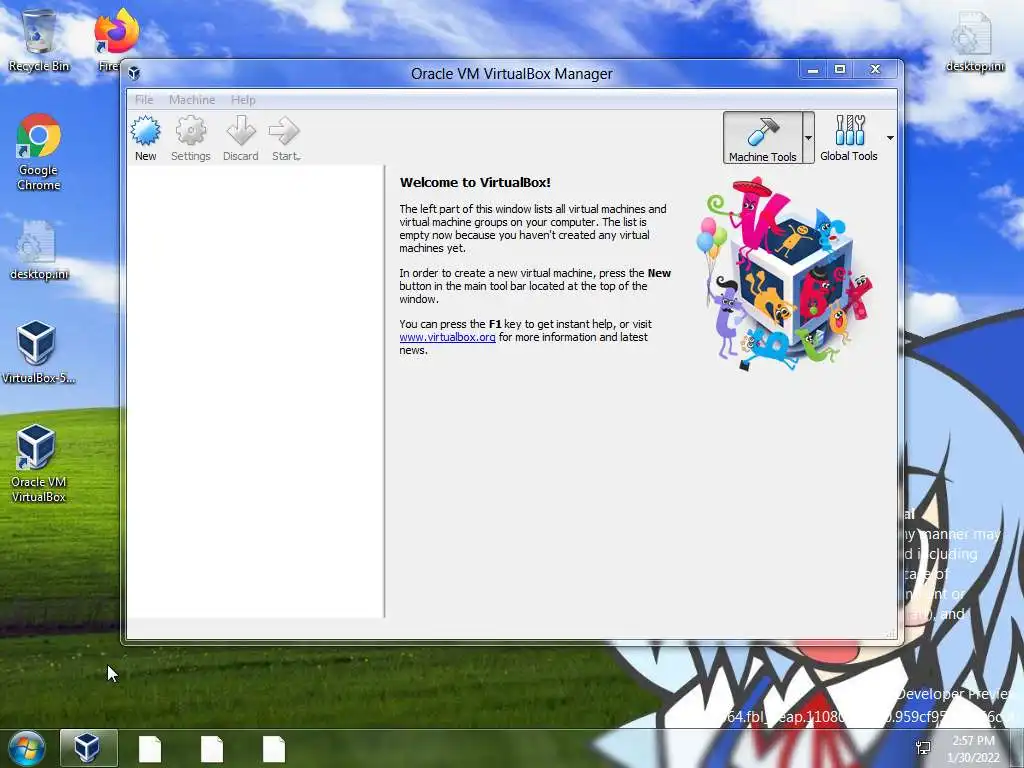Viewport: 1024px width, 768px height.
Task: Click the Welcome to VirtualBox! heading
Action: [x=475, y=183]
